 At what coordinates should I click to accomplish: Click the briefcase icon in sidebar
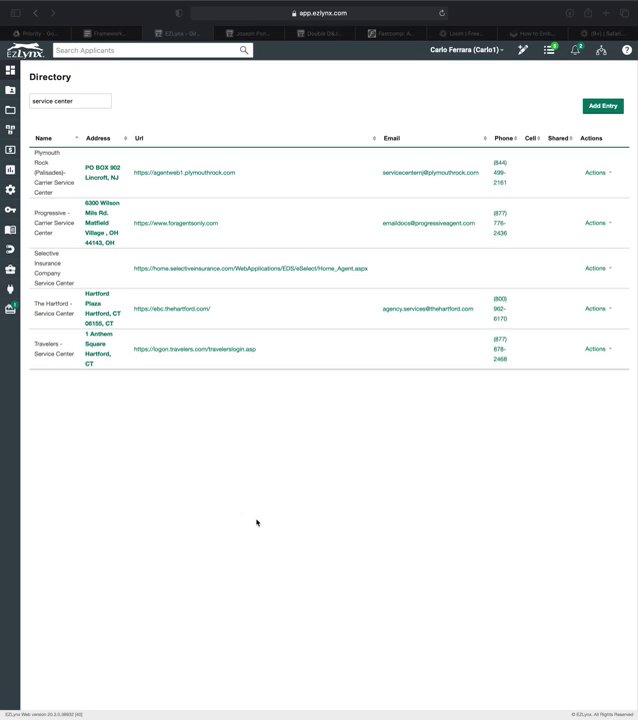click(10, 269)
